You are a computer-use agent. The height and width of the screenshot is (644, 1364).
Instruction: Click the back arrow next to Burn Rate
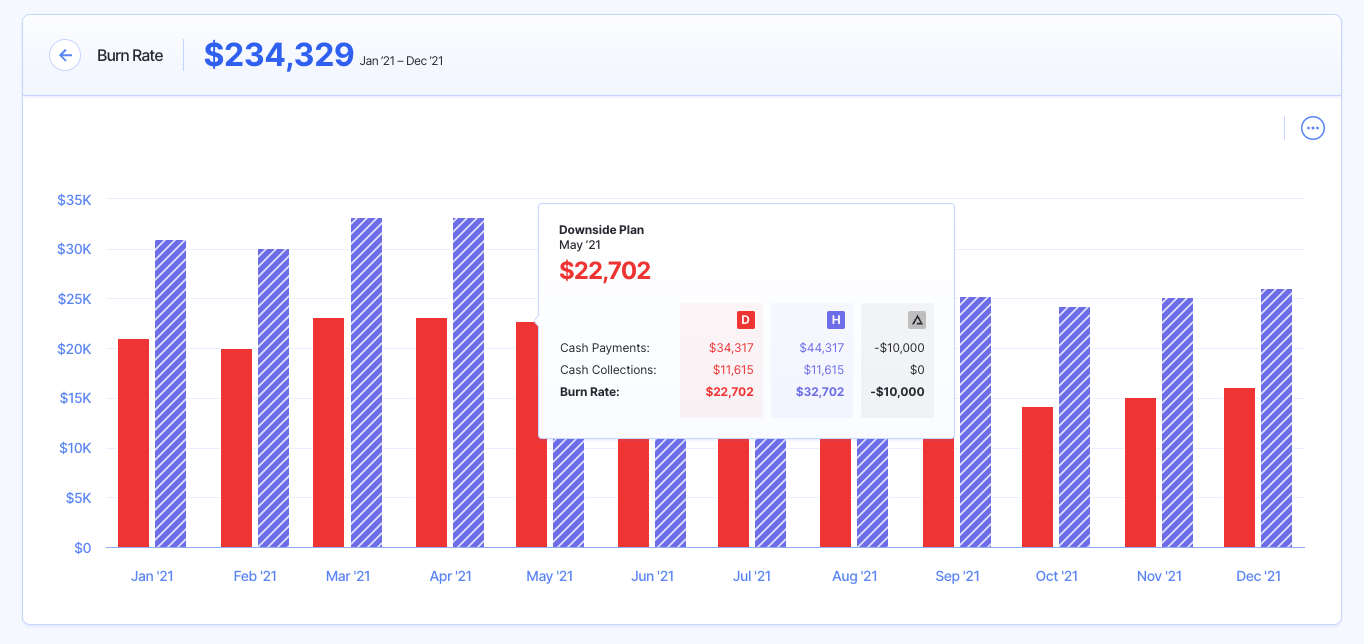tap(65, 55)
